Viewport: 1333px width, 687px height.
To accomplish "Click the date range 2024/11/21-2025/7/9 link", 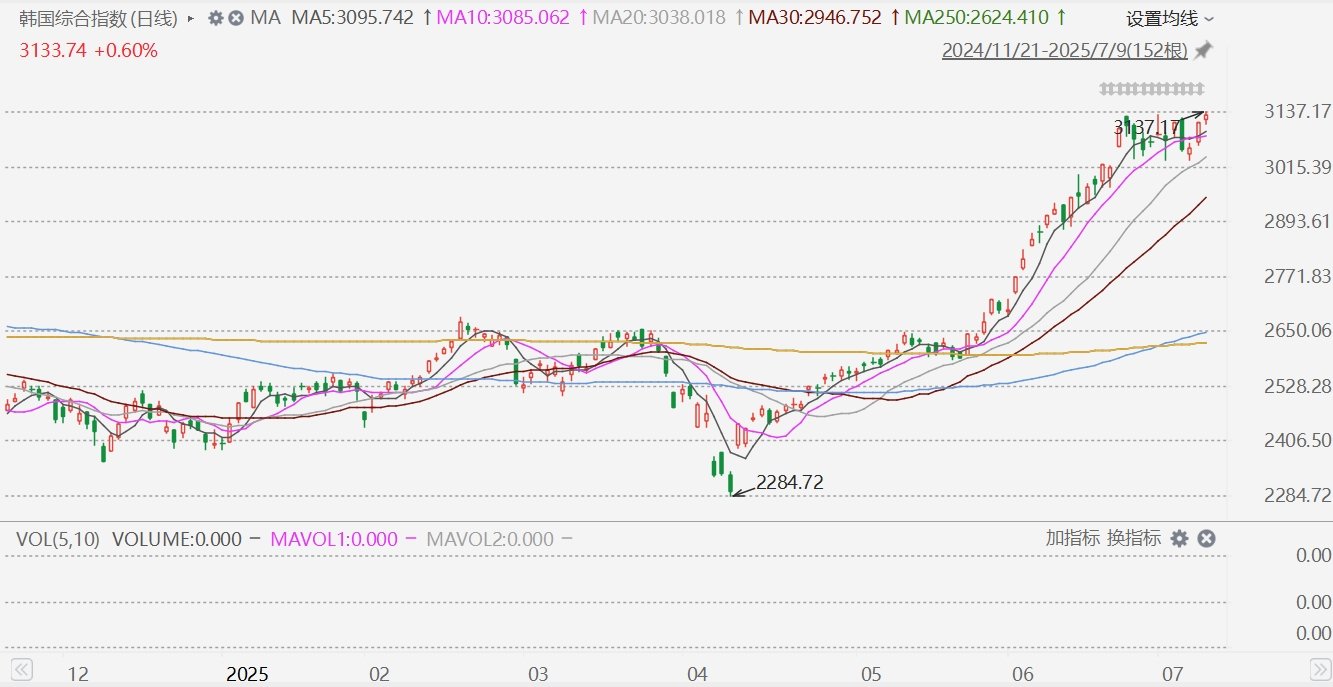I will point(1066,50).
